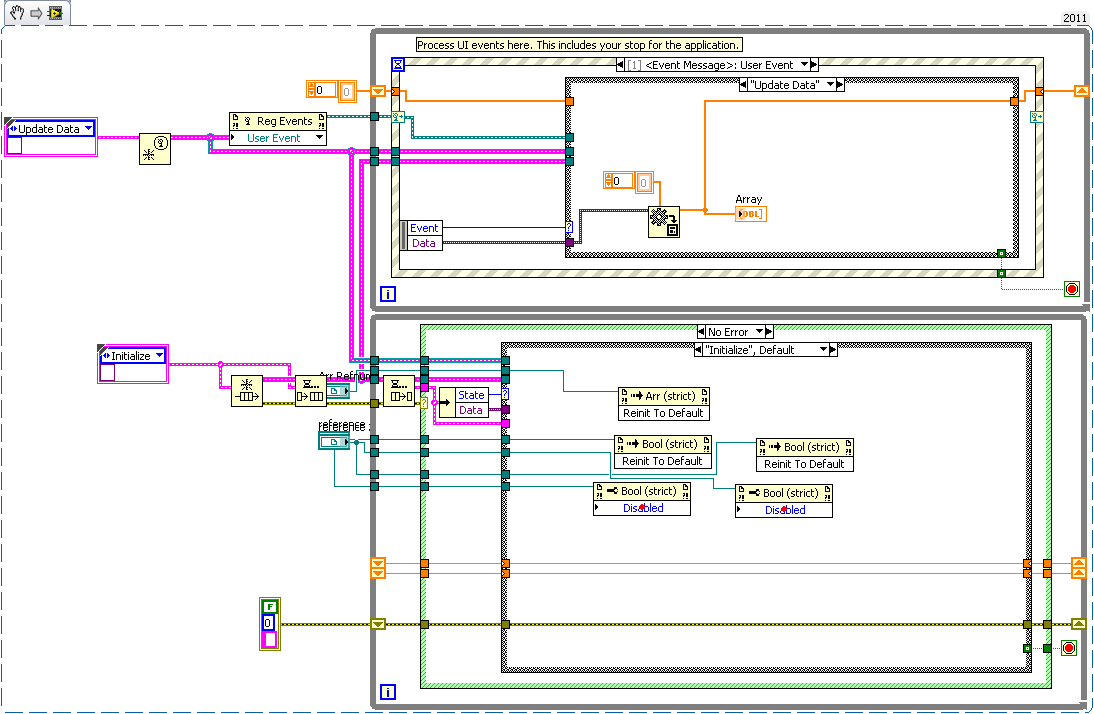Click the case selector question-mark terminal beside State
The width and height of the screenshot is (1094, 714).
[x=505, y=394]
